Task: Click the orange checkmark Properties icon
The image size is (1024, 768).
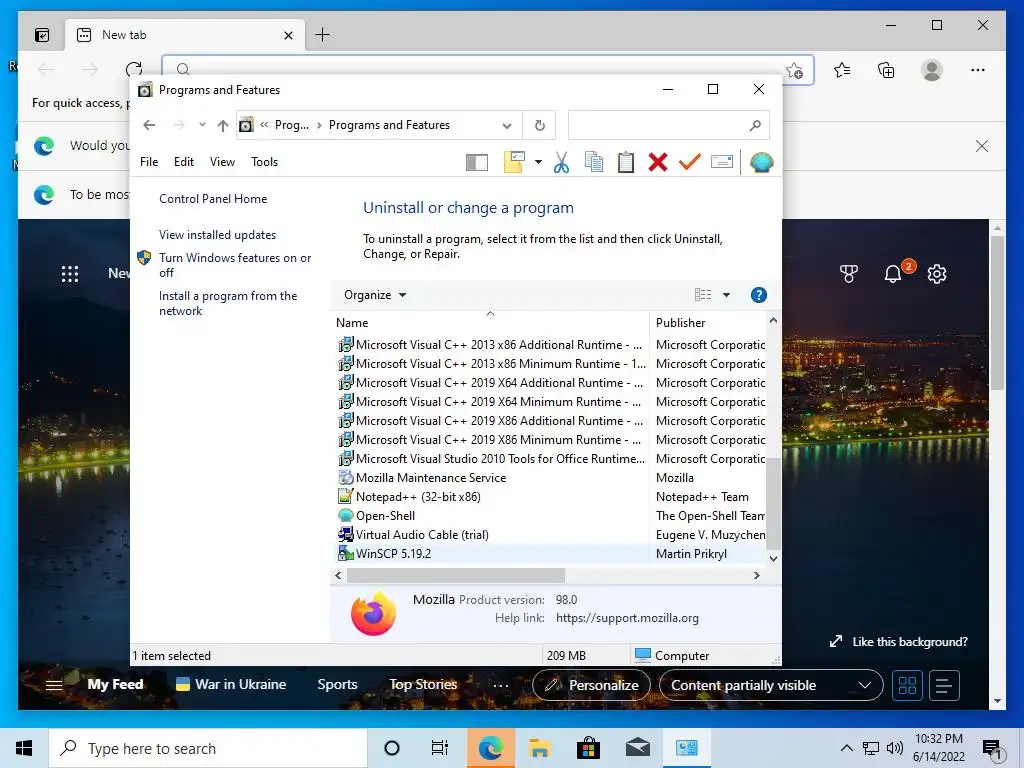Action: [x=690, y=162]
